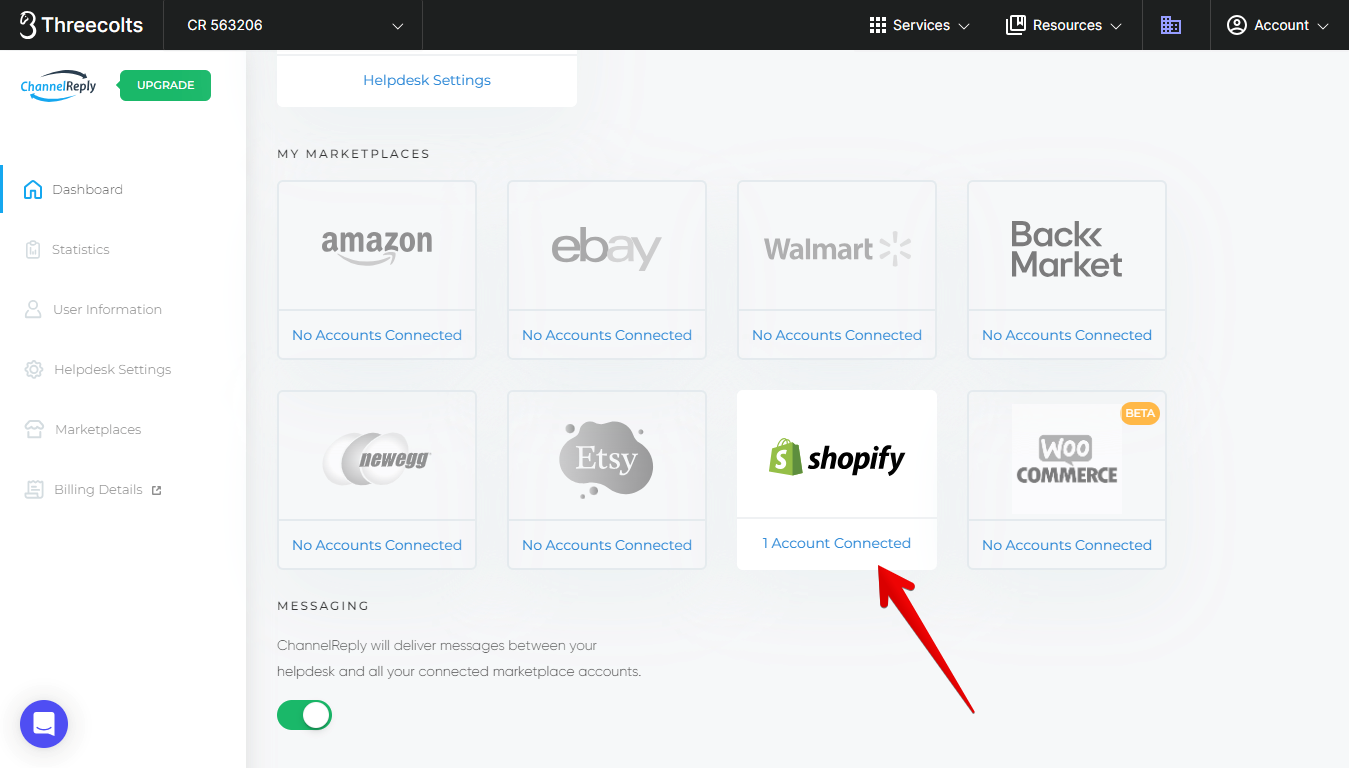This screenshot has width=1349, height=768.
Task: Click the Resources book icon
Action: pos(1016,25)
